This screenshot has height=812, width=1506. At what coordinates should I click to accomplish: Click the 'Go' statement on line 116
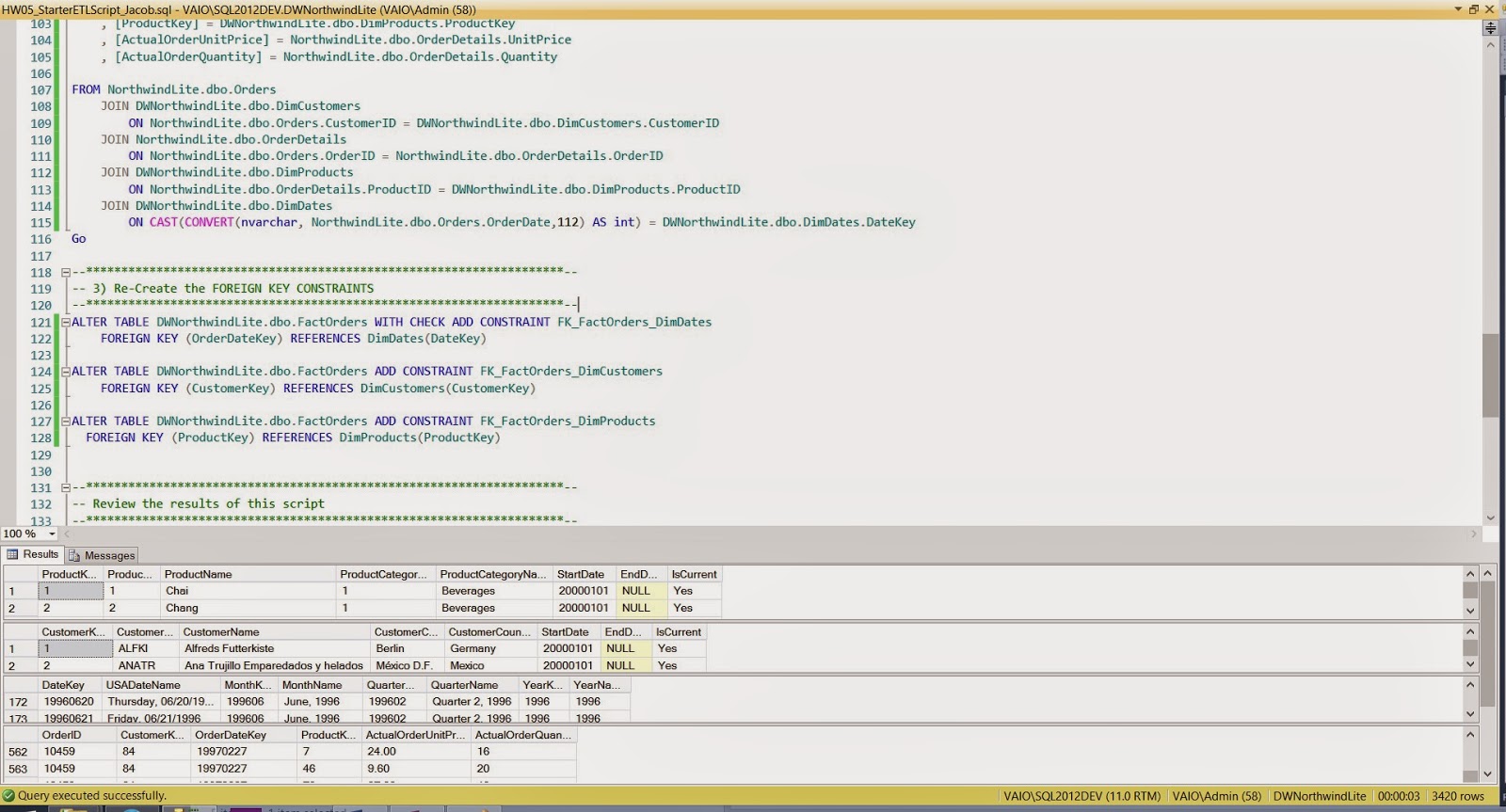pos(79,239)
